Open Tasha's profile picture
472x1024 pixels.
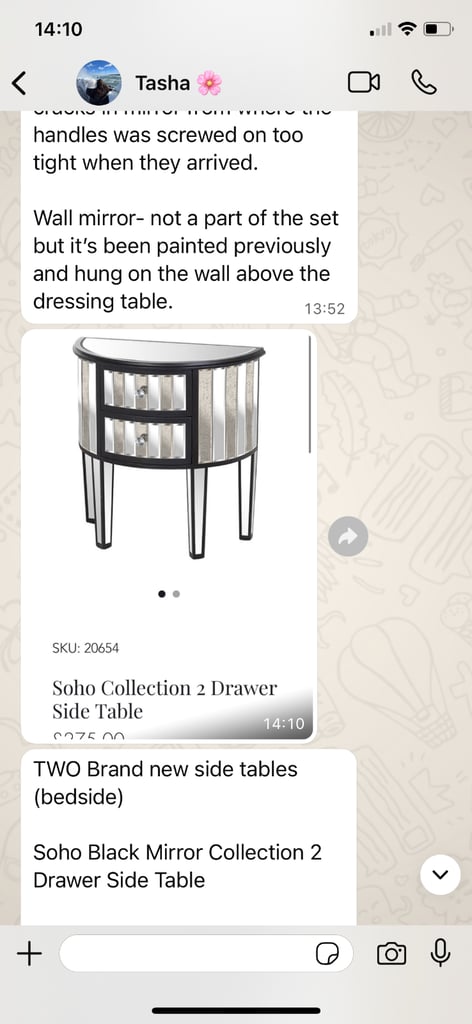(99, 83)
